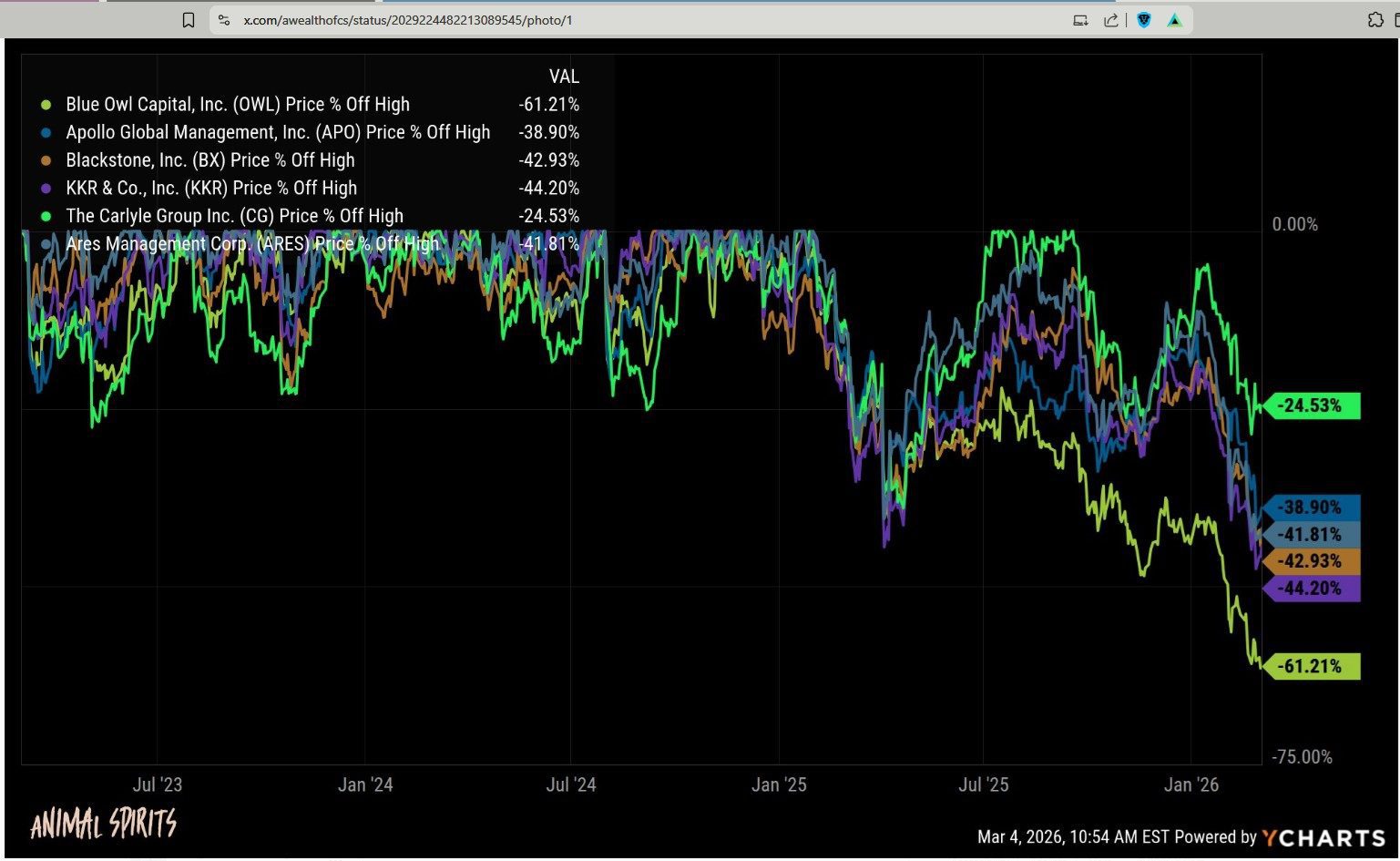
Task: Click the "Jan '25" x-axis label
Action: [x=779, y=784]
